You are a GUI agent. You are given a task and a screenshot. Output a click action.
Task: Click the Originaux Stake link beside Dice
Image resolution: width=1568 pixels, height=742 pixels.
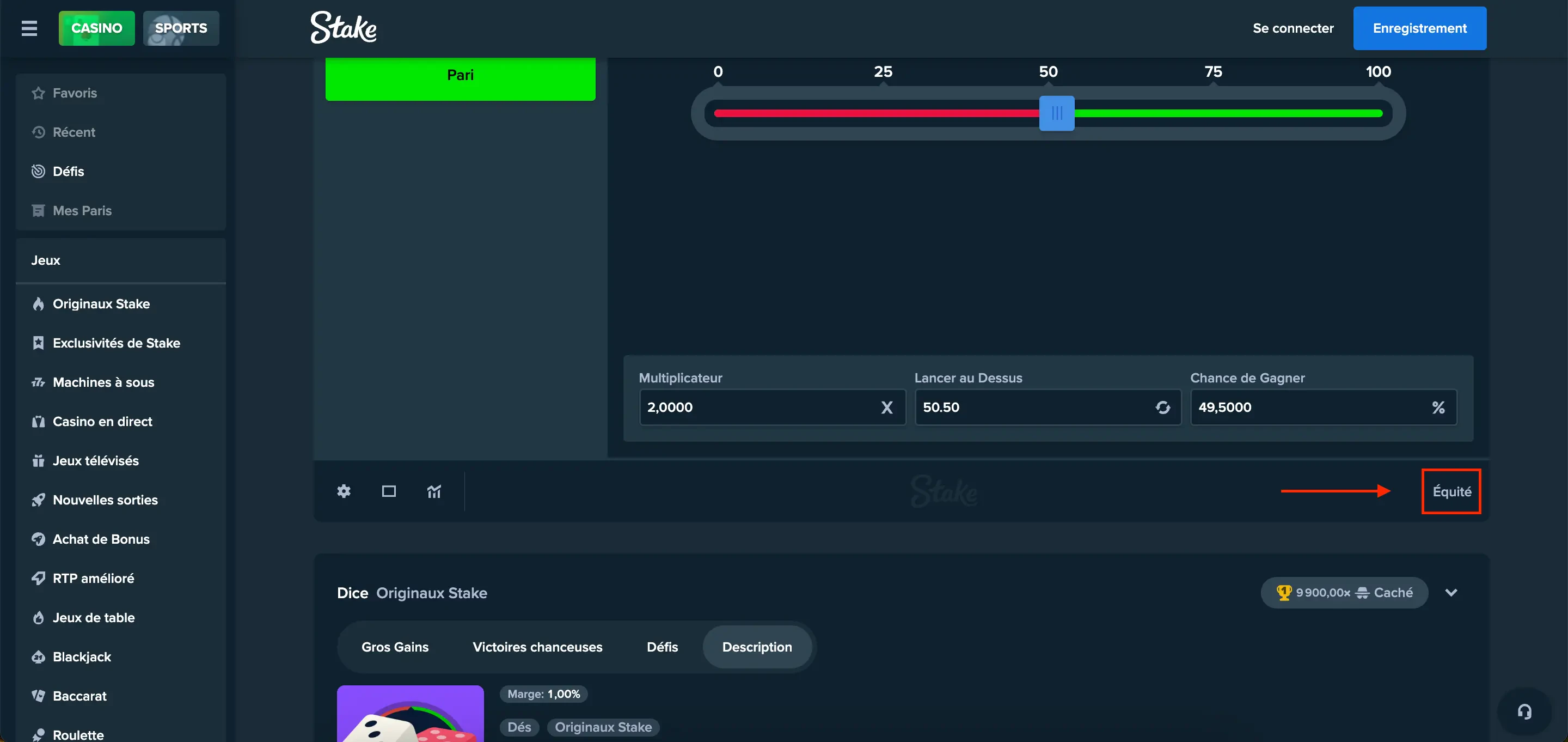pyautogui.click(x=432, y=593)
